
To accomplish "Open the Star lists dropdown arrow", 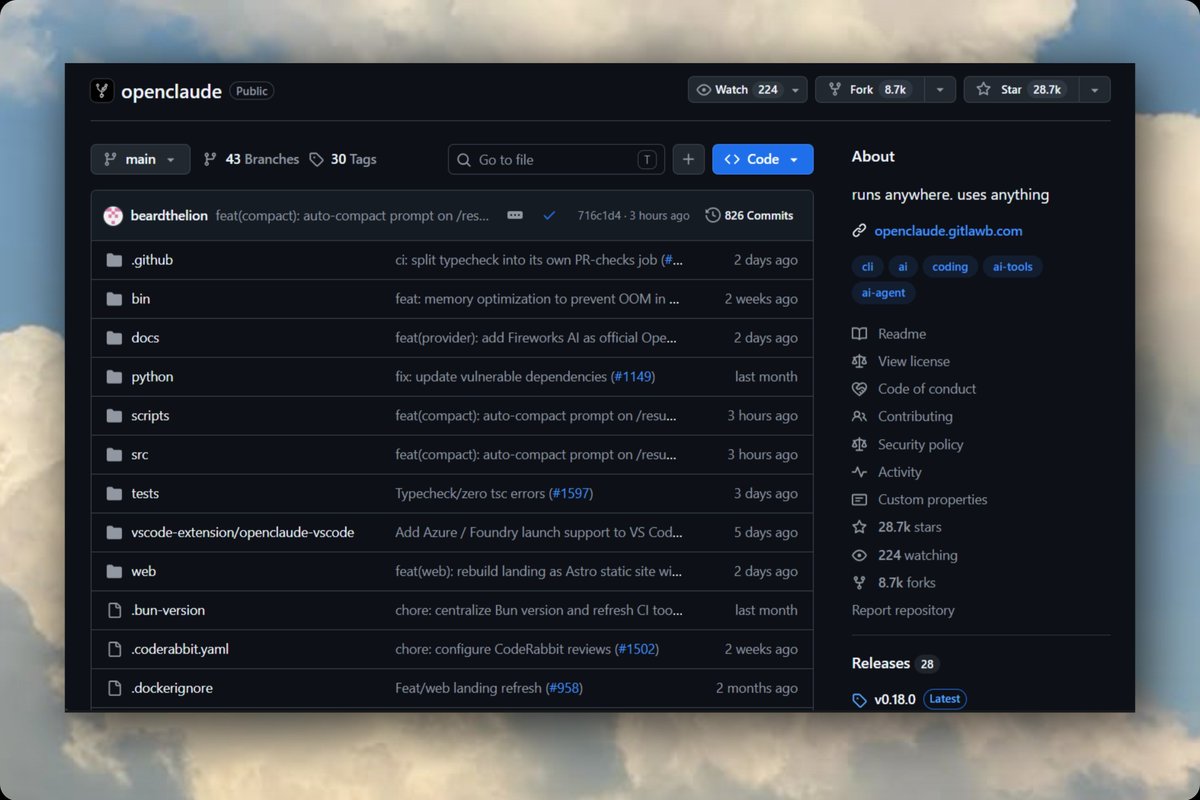I will click(x=1094, y=90).
